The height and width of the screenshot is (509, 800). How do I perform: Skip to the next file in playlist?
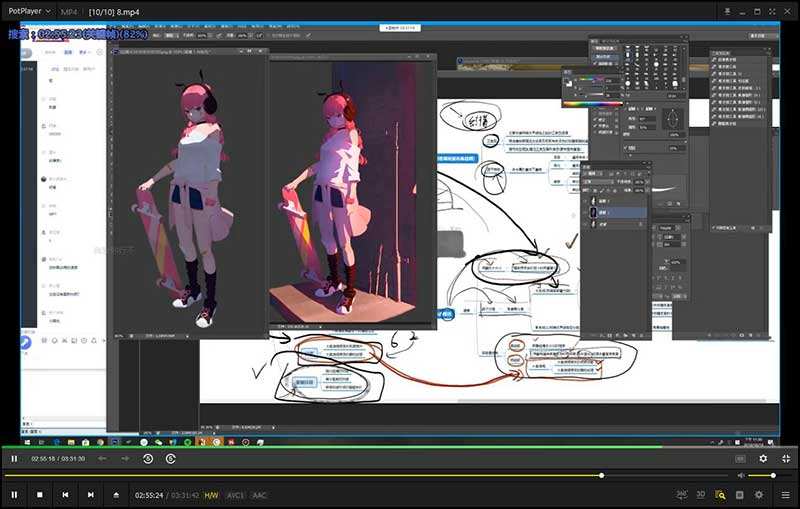pyautogui.click(x=90, y=495)
